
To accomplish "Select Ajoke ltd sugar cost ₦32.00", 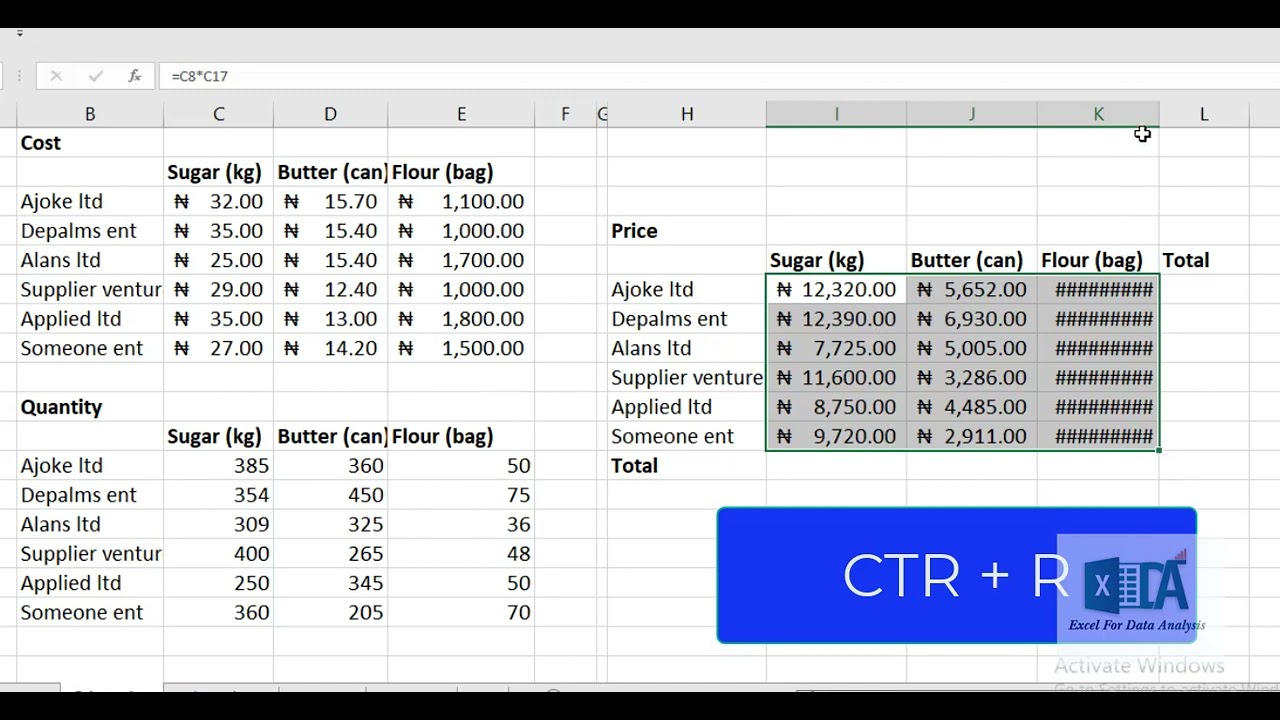I will click(x=218, y=202).
